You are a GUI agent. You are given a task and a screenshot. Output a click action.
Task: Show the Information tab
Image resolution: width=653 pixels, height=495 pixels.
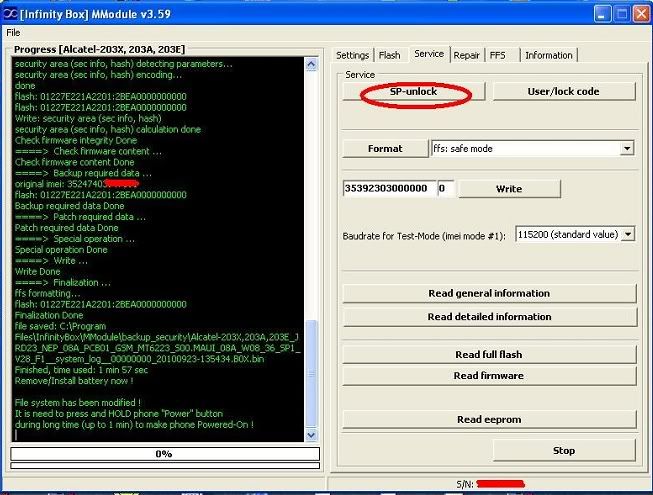point(548,55)
